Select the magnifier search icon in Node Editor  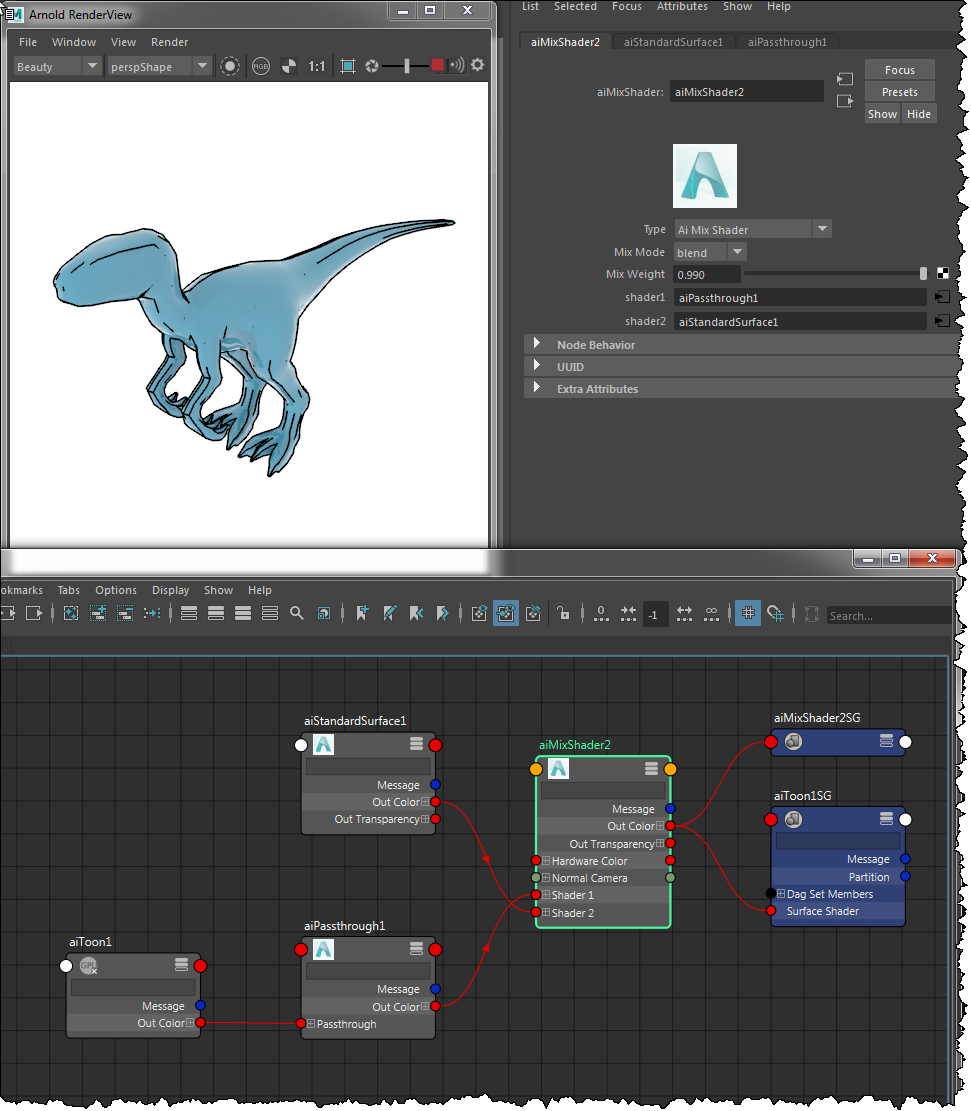click(296, 613)
